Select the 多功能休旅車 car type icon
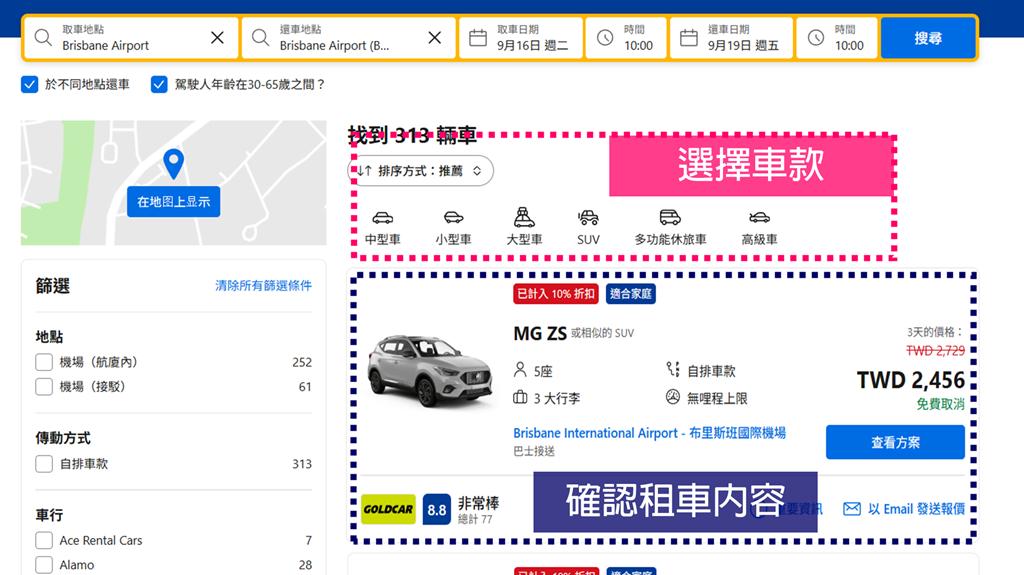 670,217
